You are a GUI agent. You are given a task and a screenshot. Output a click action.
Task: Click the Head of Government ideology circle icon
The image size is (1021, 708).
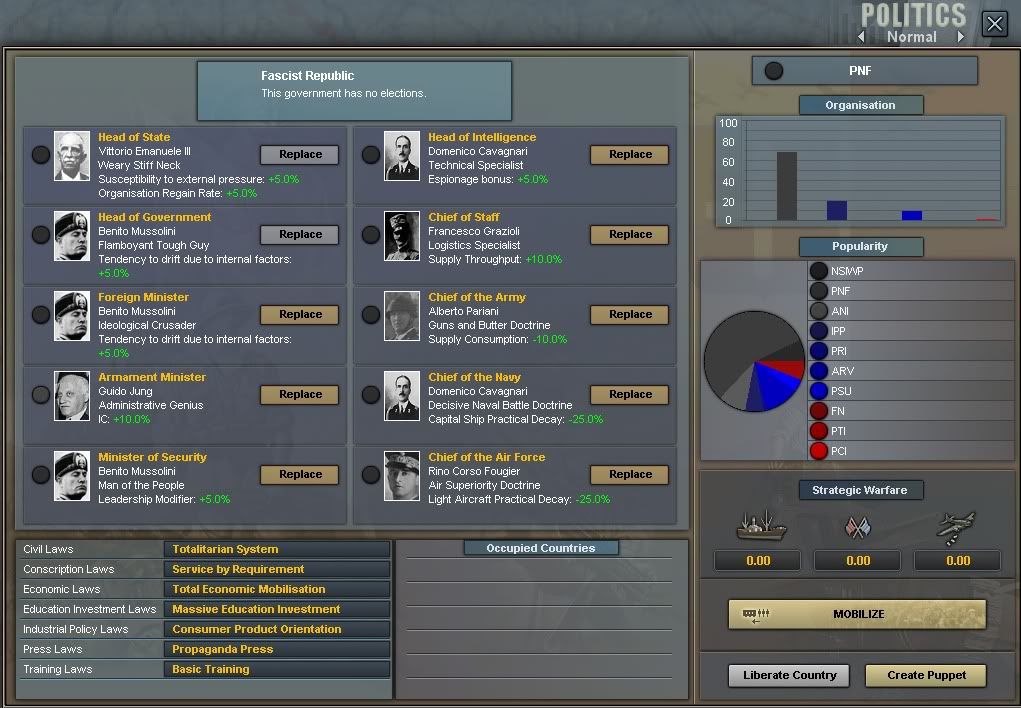coord(41,234)
